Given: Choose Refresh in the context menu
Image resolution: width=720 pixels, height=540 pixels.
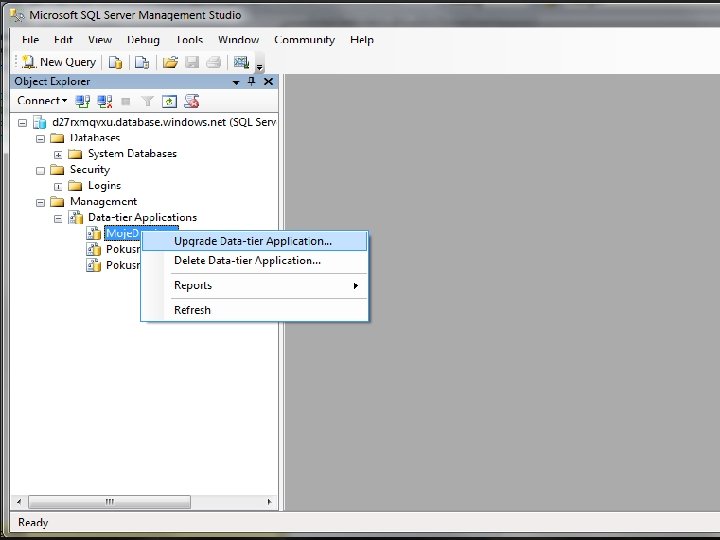Looking at the screenshot, I should [x=254, y=310].
